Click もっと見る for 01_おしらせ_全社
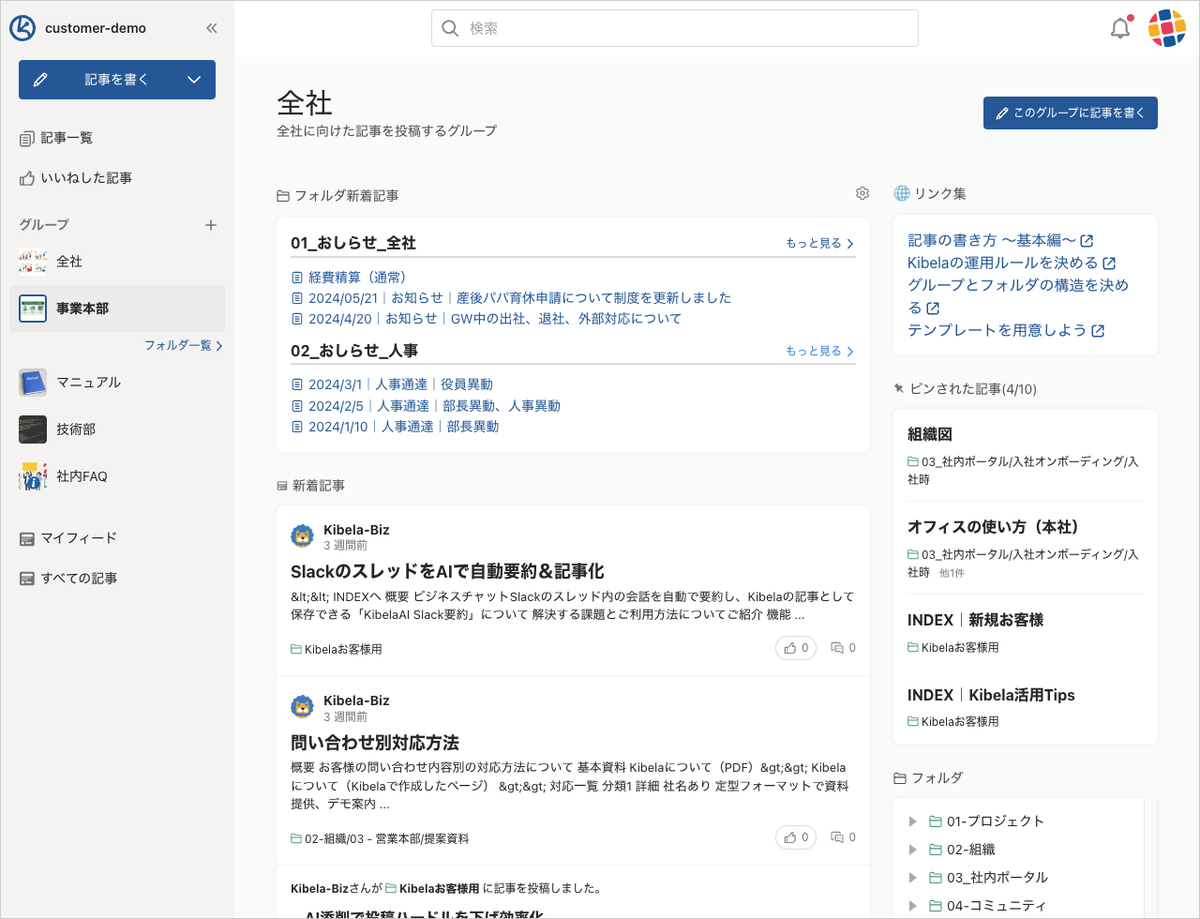 820,243
